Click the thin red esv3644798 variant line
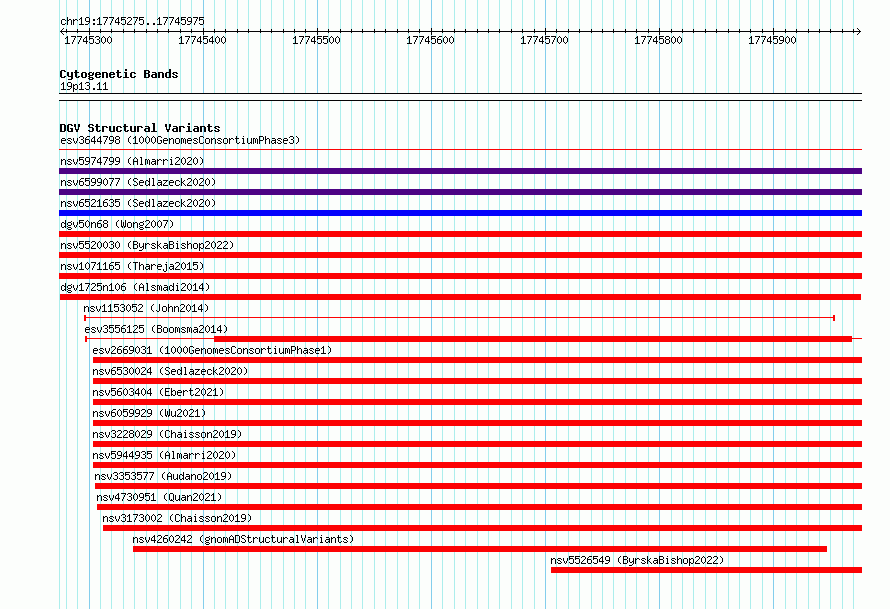Image resolution: width=890 pixels, height=609 pixels. click(x=460, y=150)
